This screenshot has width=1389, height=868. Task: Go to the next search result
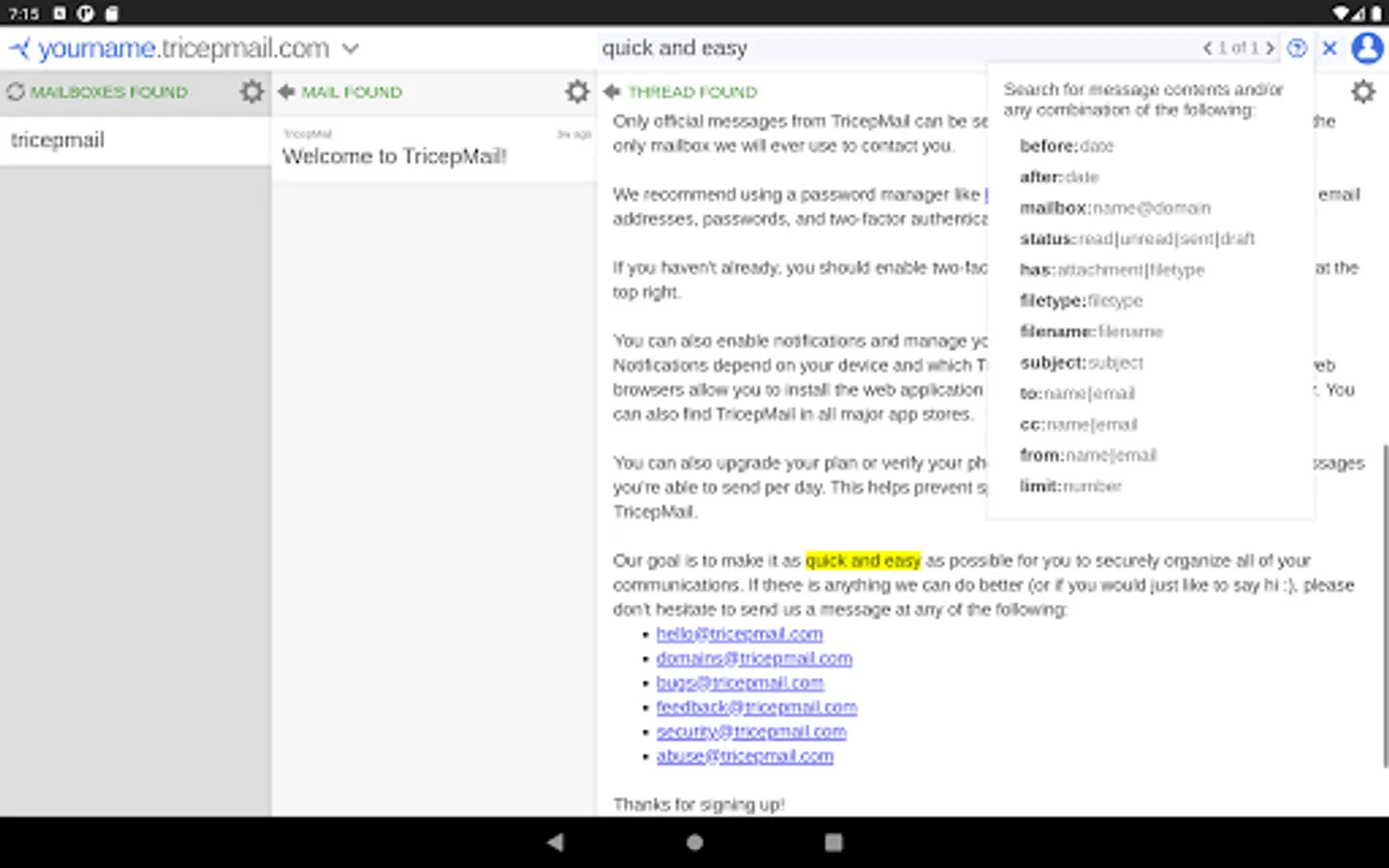coord(1269,48)
